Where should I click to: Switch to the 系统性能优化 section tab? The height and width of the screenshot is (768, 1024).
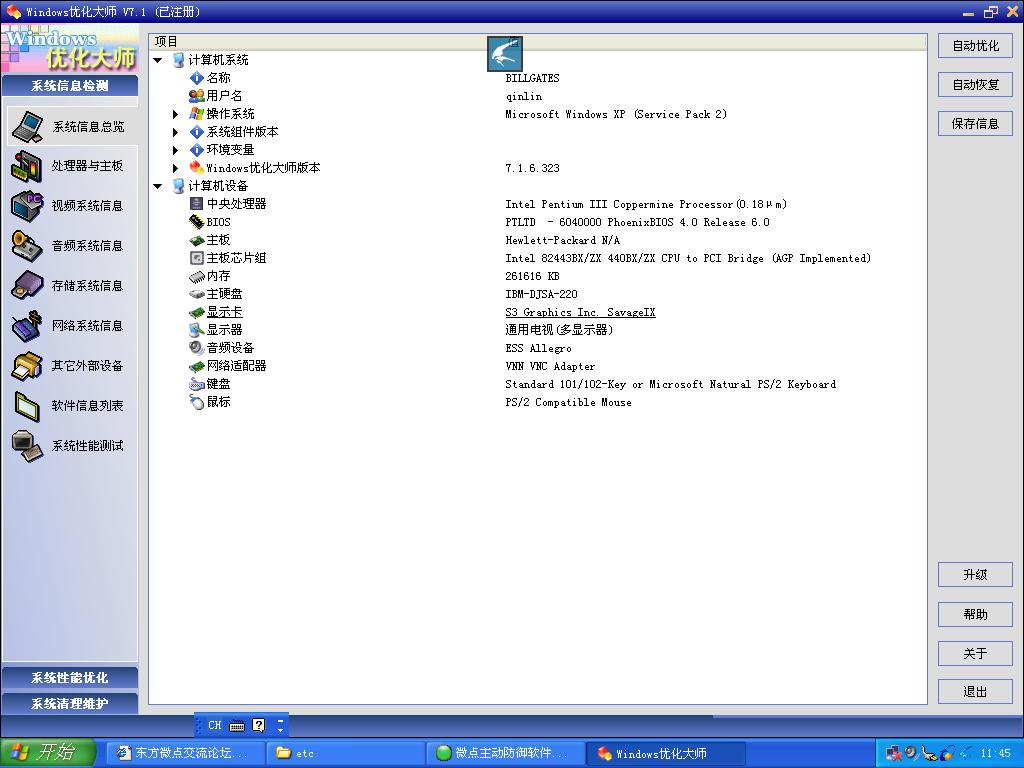[x=69, y=678]
